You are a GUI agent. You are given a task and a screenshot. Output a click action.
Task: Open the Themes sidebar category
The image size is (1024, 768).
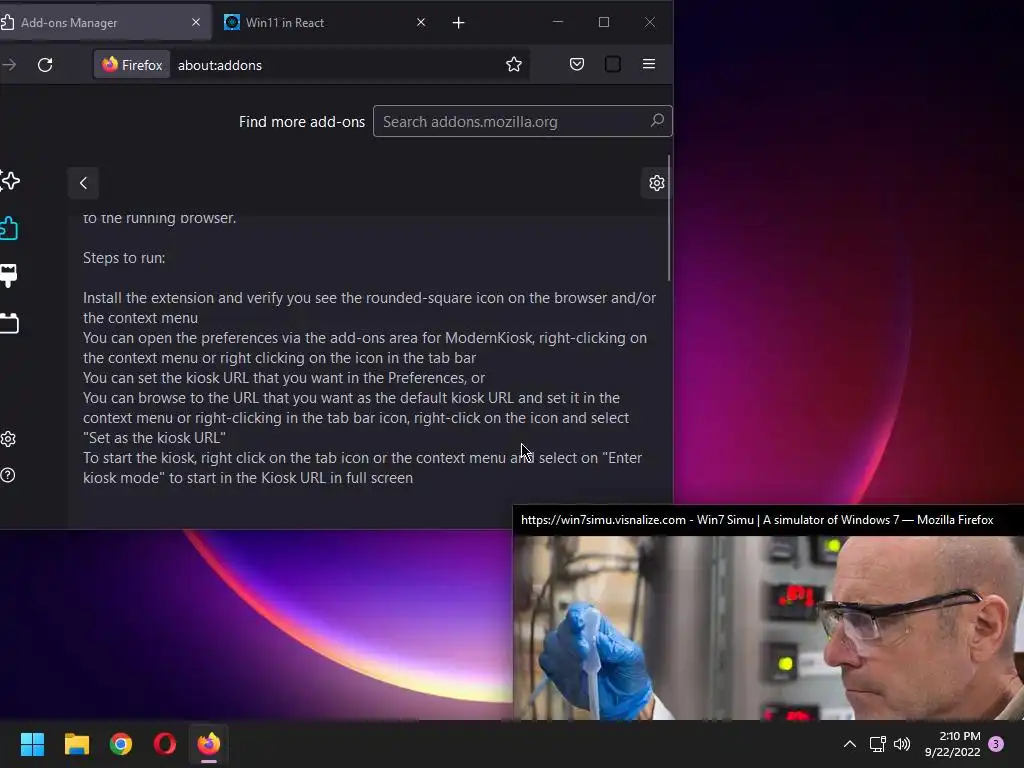pyautogui.click(x=9, y=276)
